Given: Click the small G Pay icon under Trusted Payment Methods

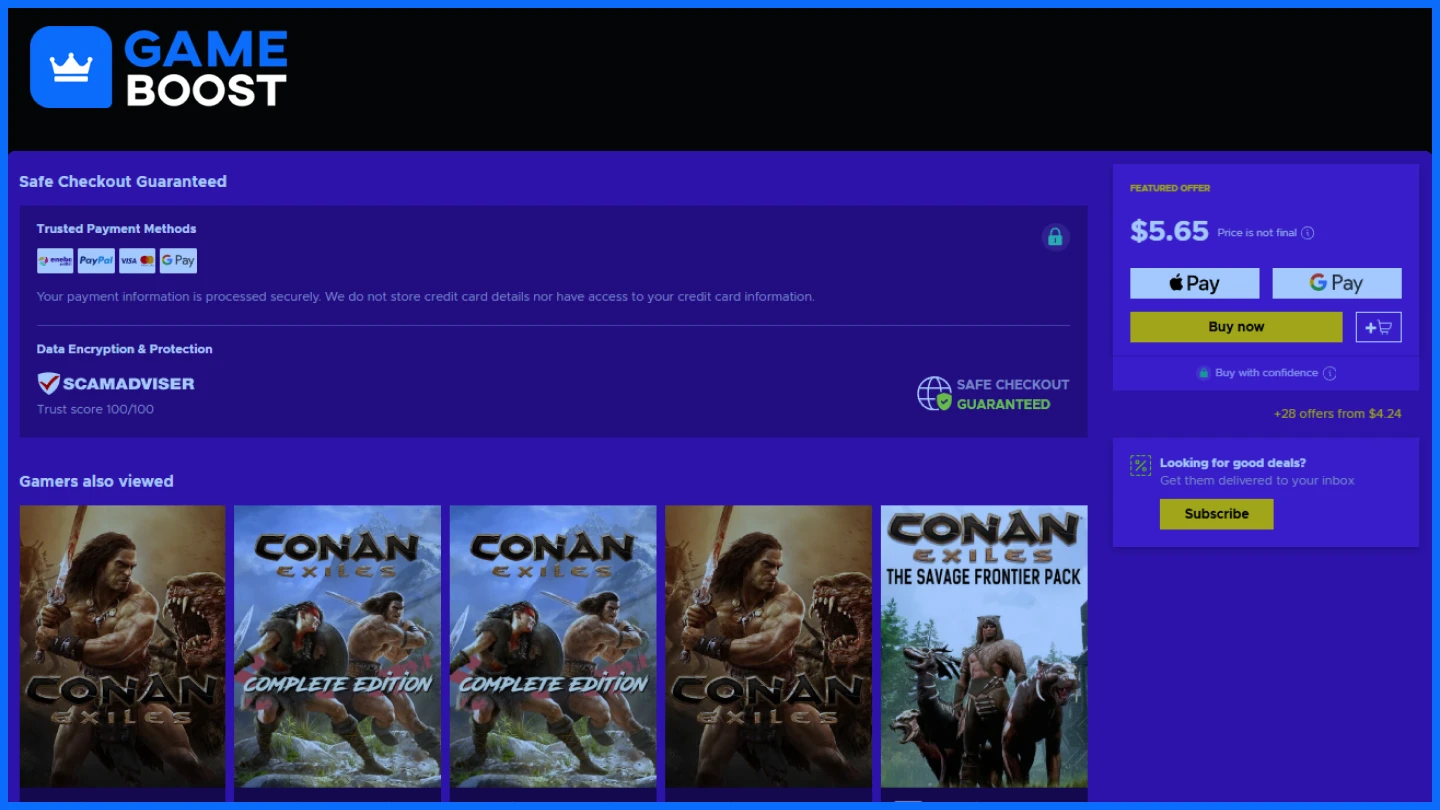Looking at the screenshot, I should coord(178,261).
